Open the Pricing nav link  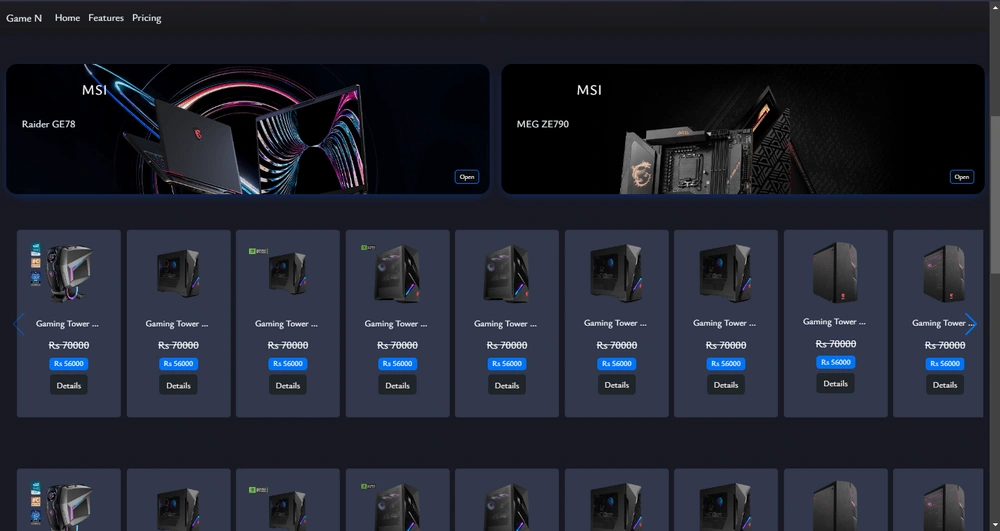[x=147, y=18]
